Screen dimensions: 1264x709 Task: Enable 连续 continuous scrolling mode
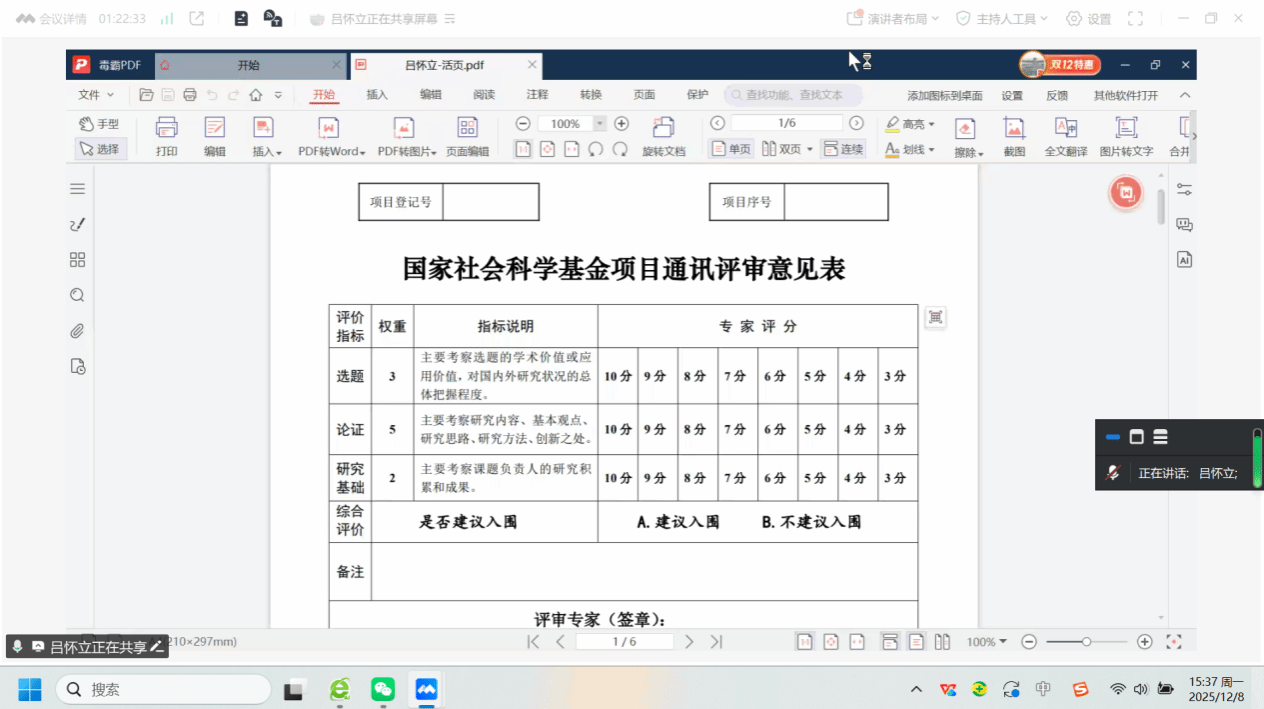843,149
